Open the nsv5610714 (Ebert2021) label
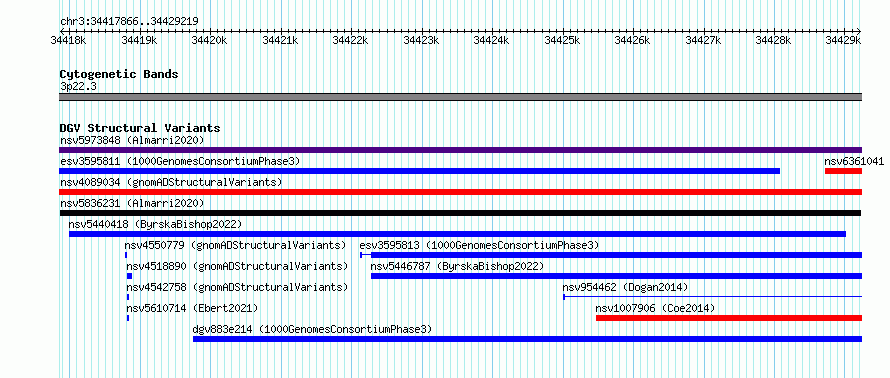Viewport: 890px width, 378px height. (x=192, y=308)
